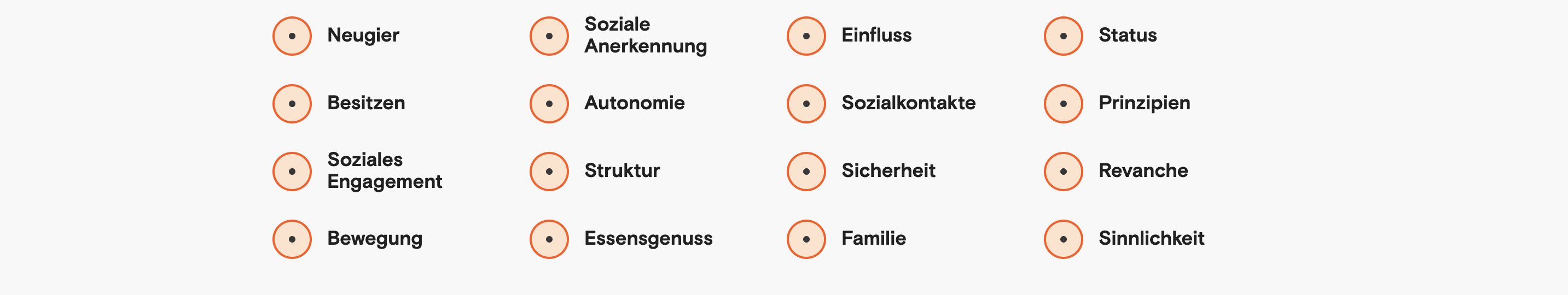Viewport: 1568px width, 295px height.
Task: Click the round icon beside Revanche
Action: 1064,172
